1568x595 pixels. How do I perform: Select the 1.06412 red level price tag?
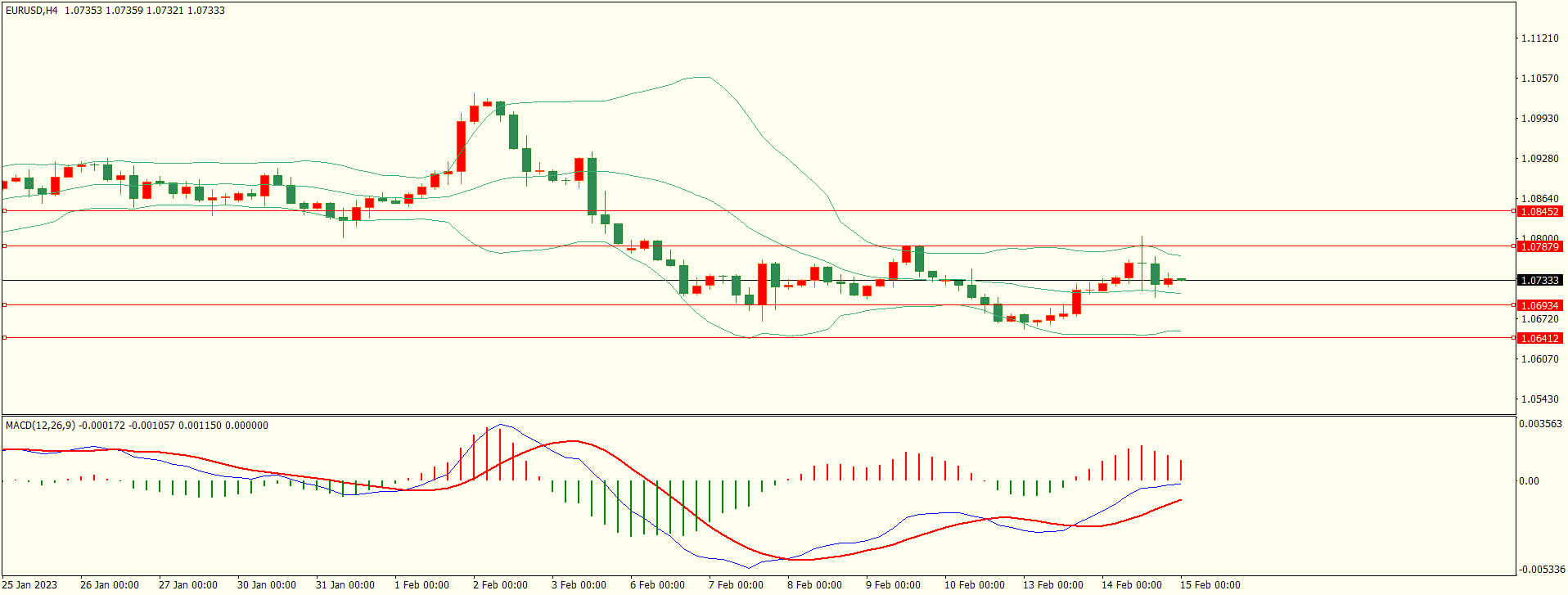1539,339
